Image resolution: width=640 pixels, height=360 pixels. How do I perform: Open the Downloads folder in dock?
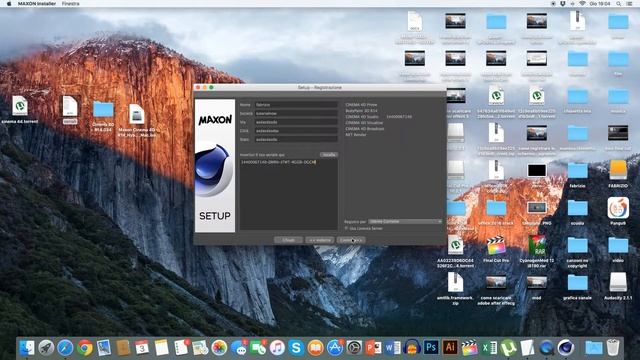594,348
